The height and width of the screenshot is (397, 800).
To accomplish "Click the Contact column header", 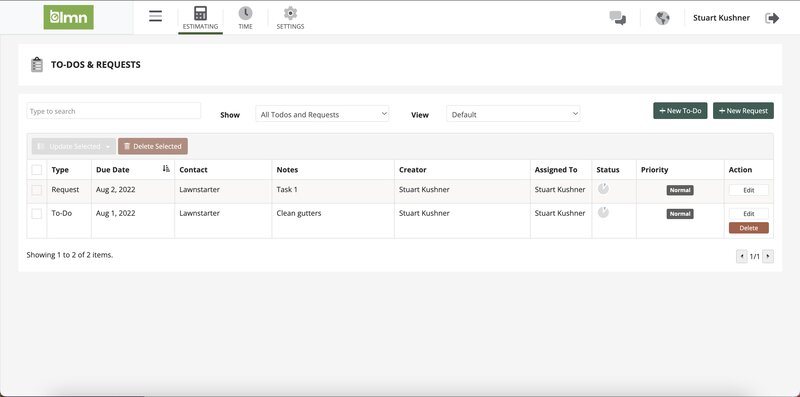I will [x=193, y=170].
